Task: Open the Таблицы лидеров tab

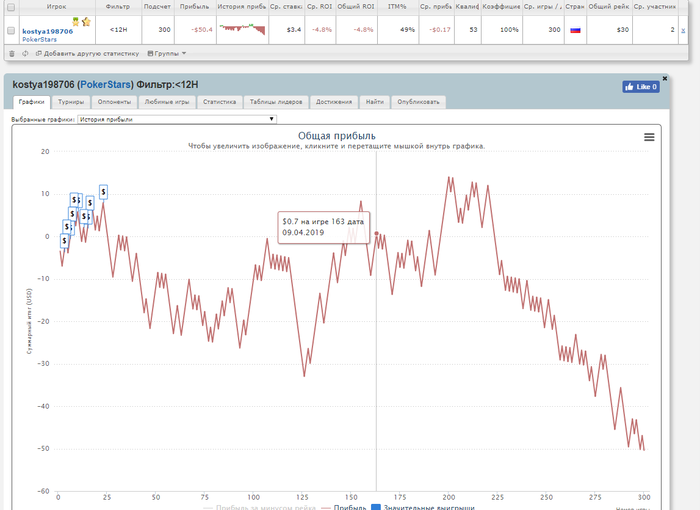Action: [x=276, y=102]
